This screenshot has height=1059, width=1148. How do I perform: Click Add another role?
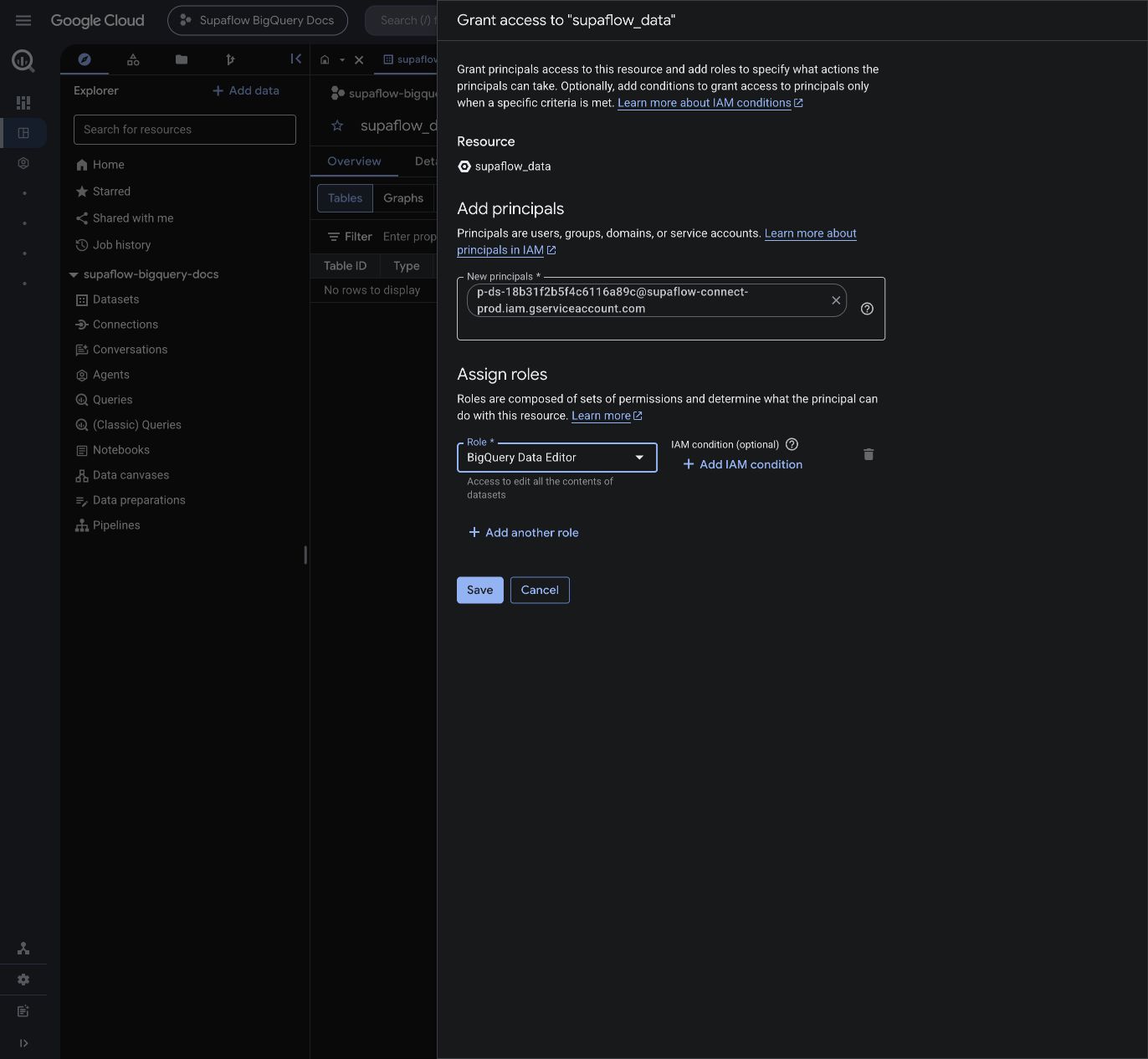pos(523,532)
